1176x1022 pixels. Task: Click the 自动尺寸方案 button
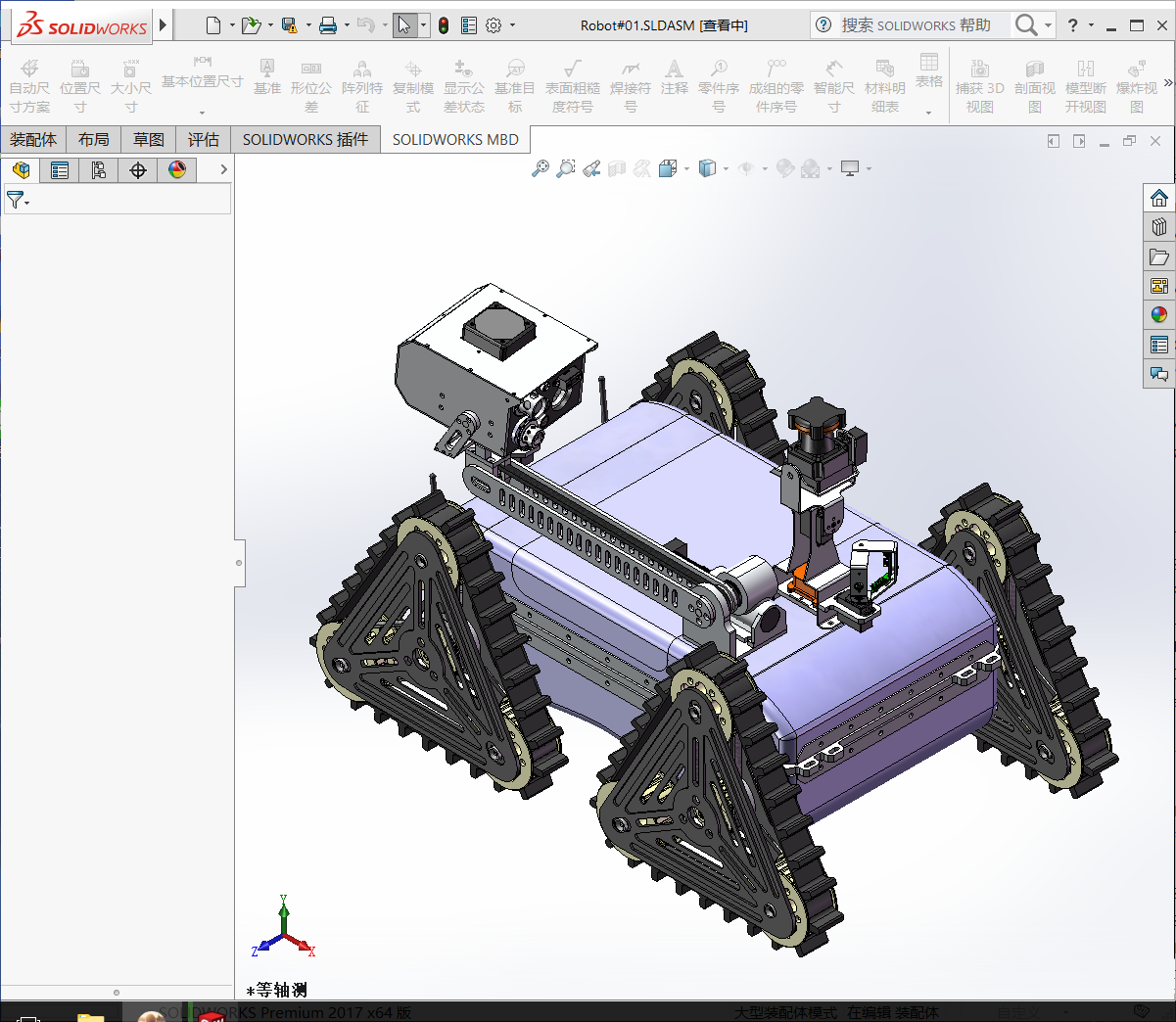tap(29, 82)
